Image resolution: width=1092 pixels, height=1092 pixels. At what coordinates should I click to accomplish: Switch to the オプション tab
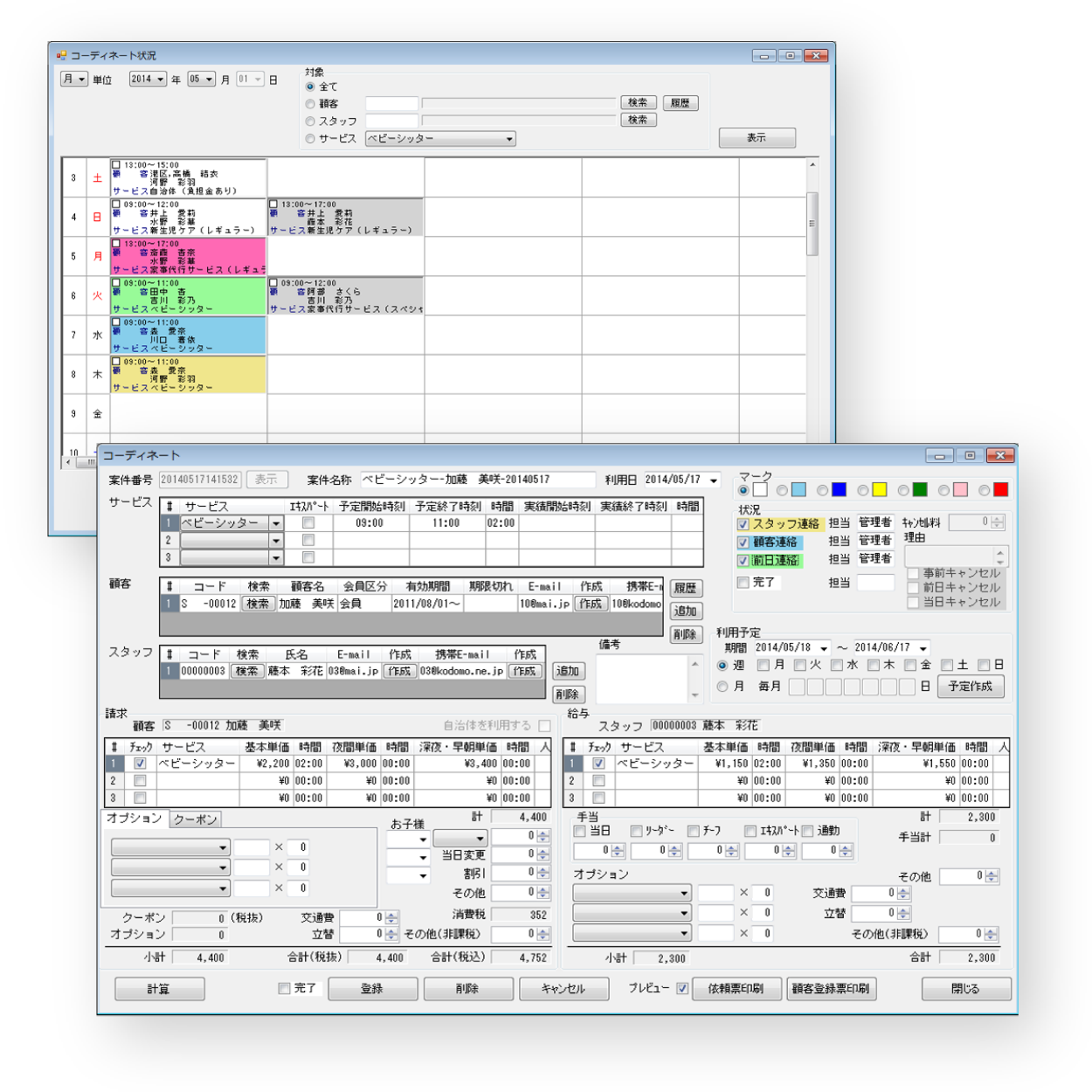coord(135,819)
